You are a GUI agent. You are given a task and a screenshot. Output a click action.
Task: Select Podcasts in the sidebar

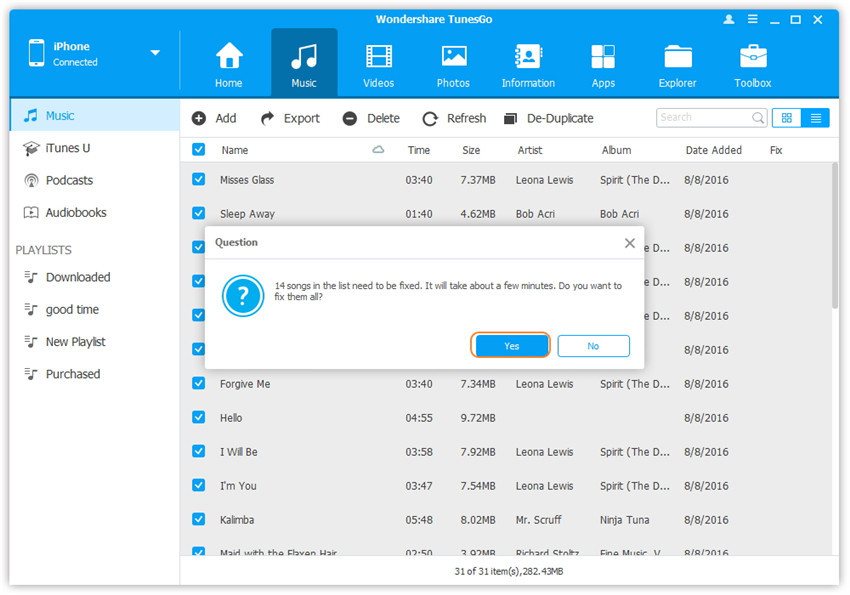[x=69, y=181]
